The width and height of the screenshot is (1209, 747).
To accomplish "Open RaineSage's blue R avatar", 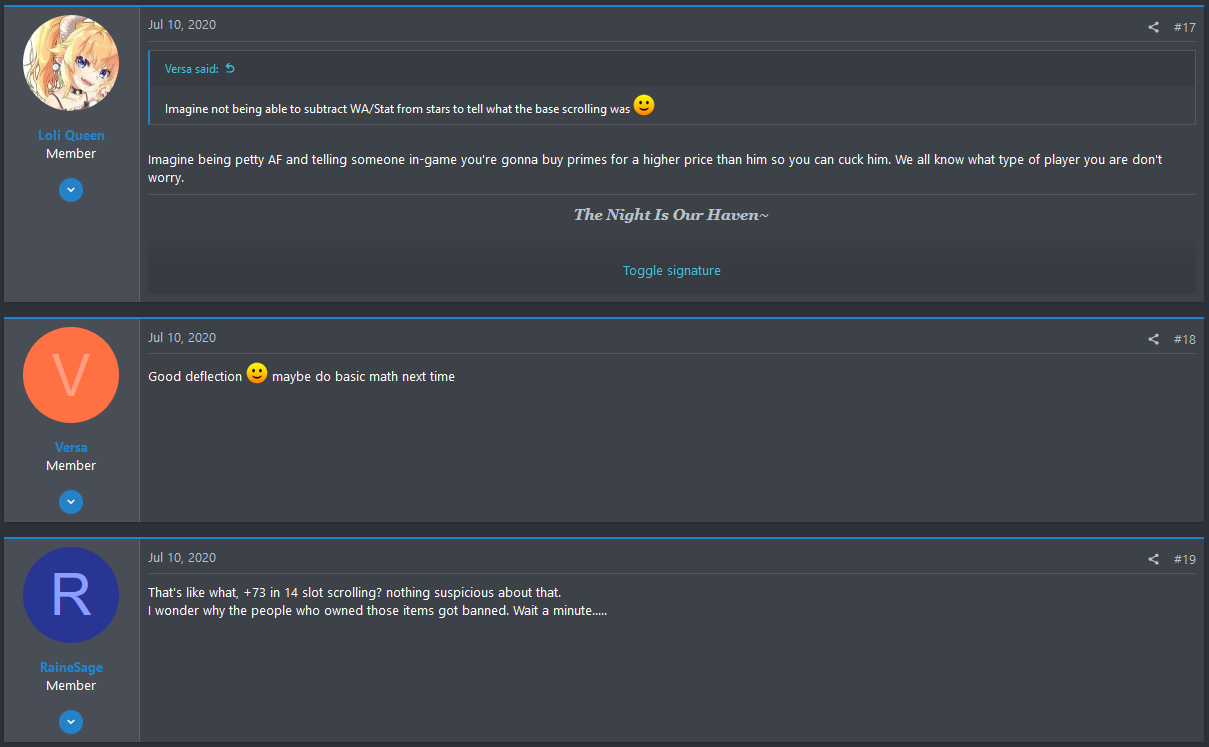I will 71,595.
